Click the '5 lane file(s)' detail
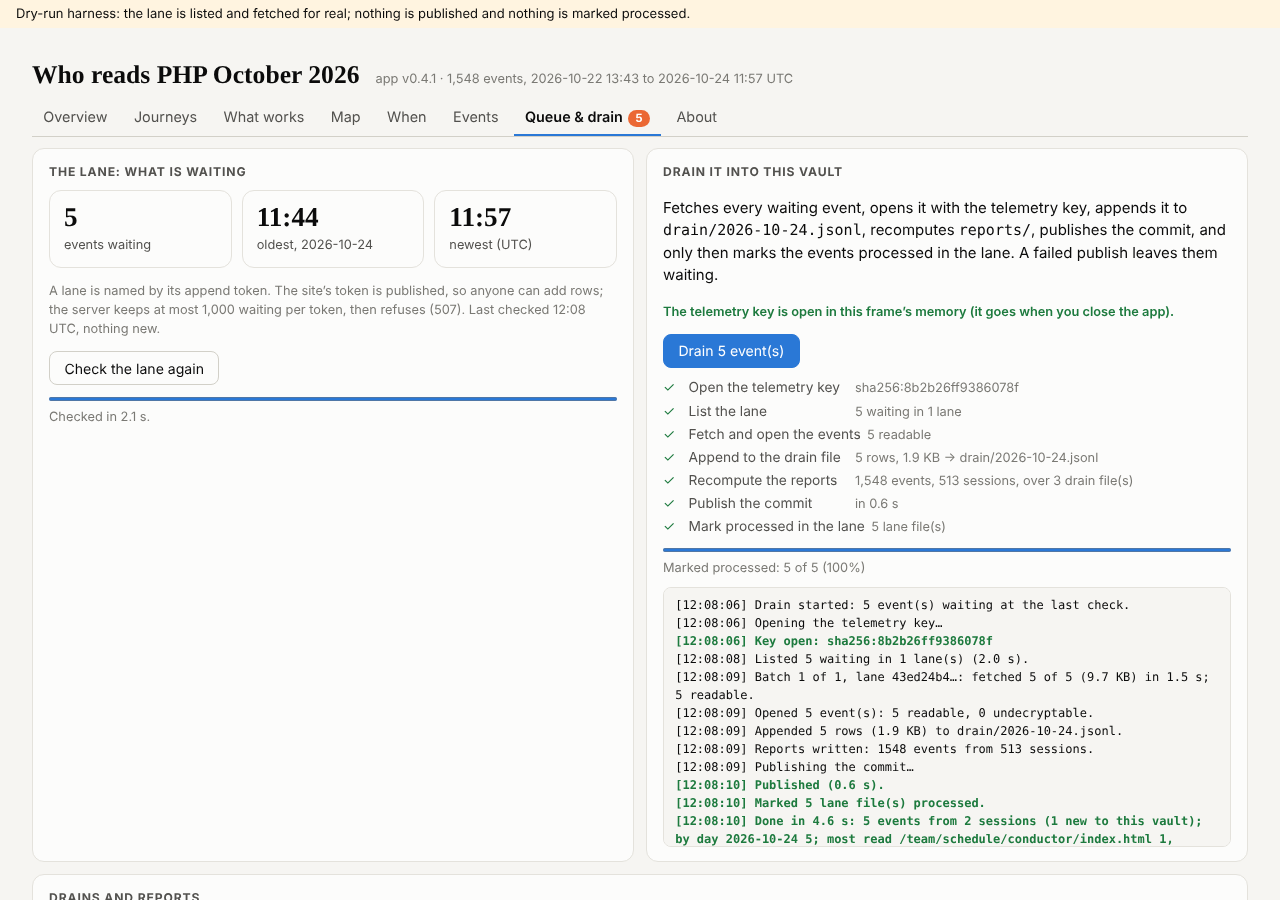The width and height of the screenshot is (1280, 900). [908, 526]
